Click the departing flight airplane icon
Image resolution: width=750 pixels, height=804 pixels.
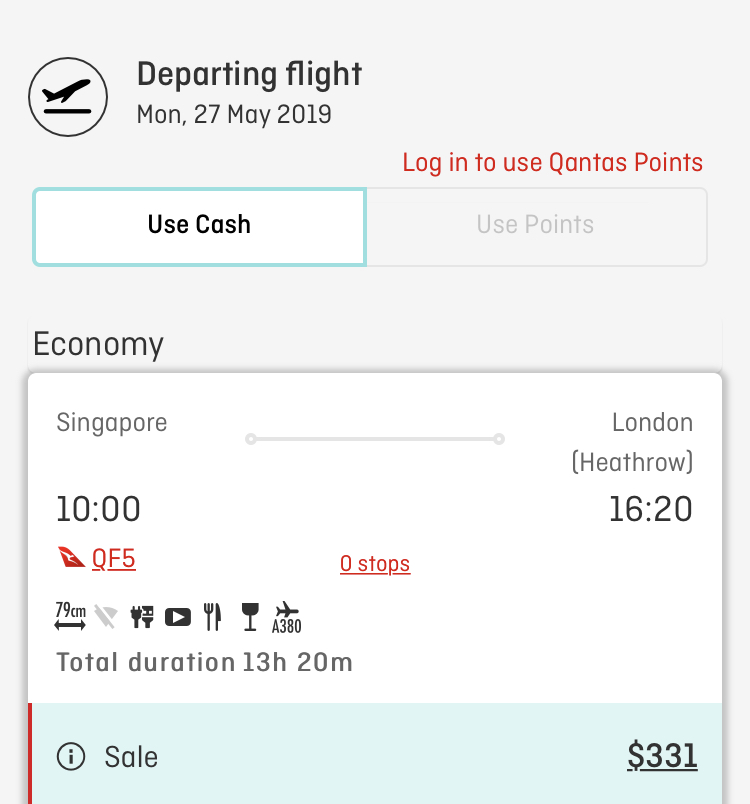(x=68, y=97)
